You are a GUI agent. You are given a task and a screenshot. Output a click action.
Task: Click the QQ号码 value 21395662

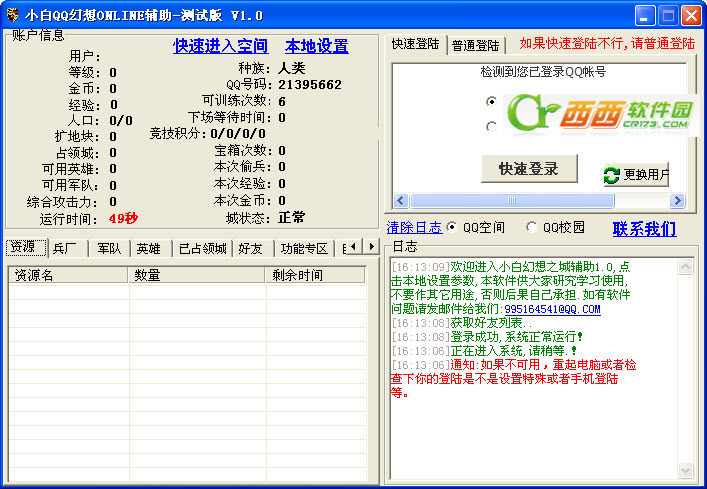pyautogui.click(x=310, y=85)
